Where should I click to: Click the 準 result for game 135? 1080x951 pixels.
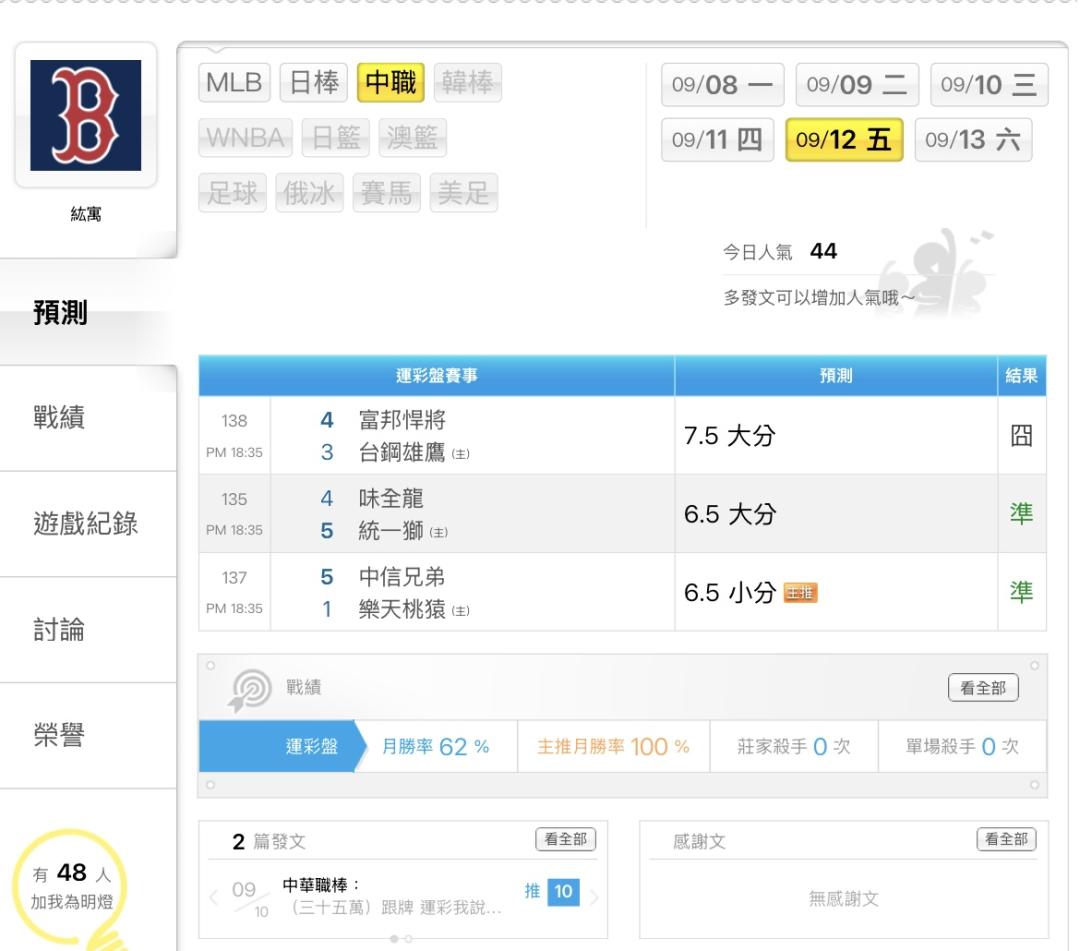coord(1021,514)
